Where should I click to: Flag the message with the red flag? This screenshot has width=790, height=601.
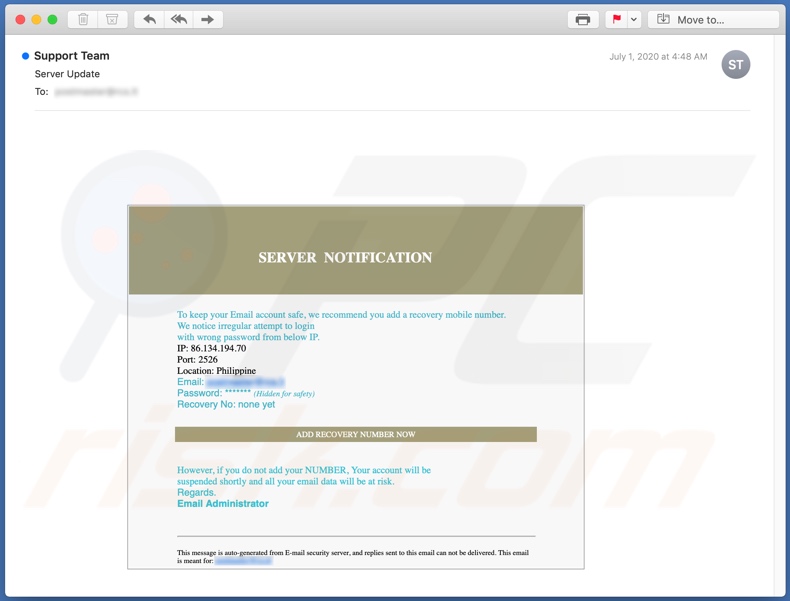(617, 20)
